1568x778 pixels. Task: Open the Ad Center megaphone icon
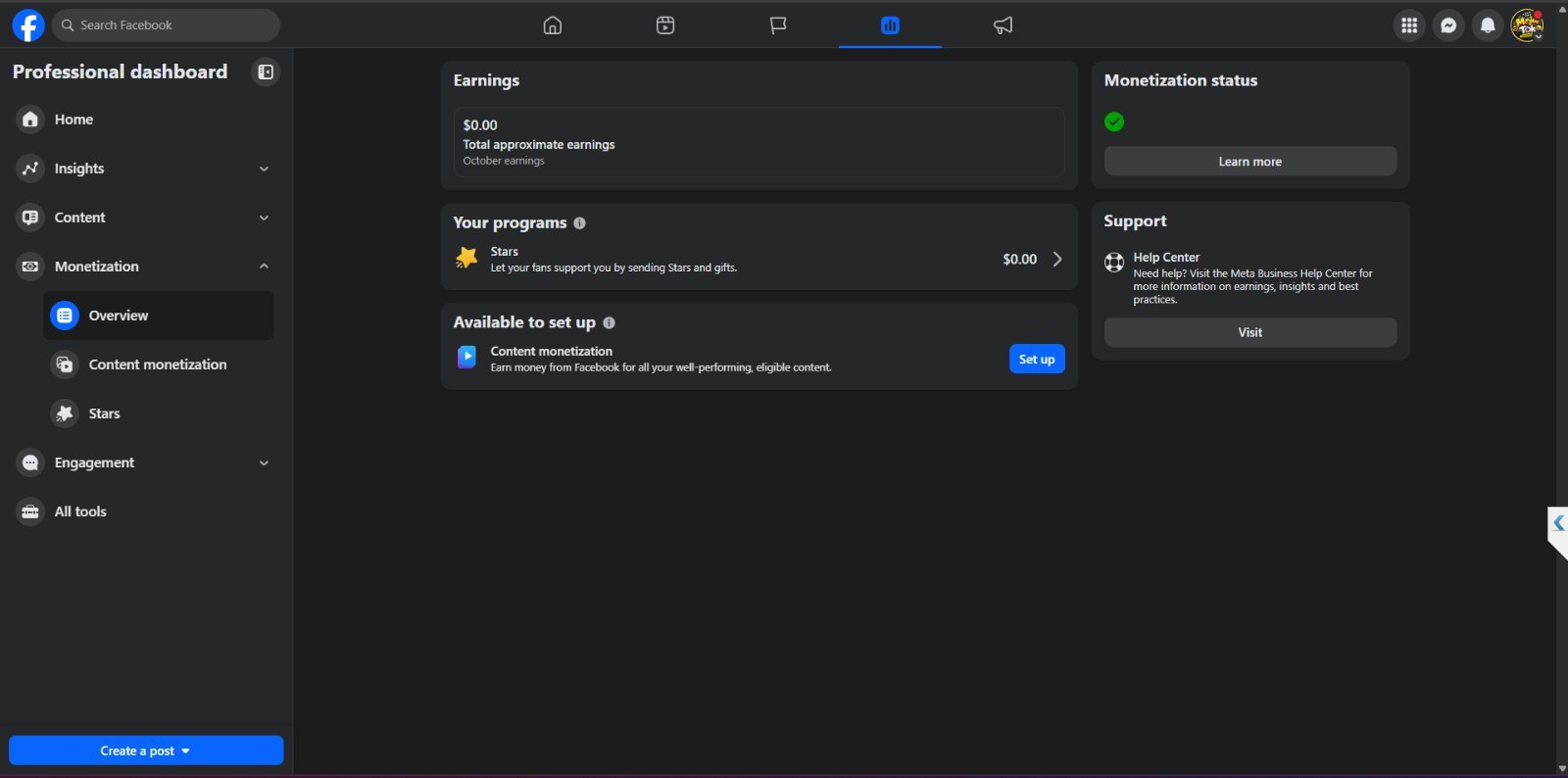(1003, 25)
